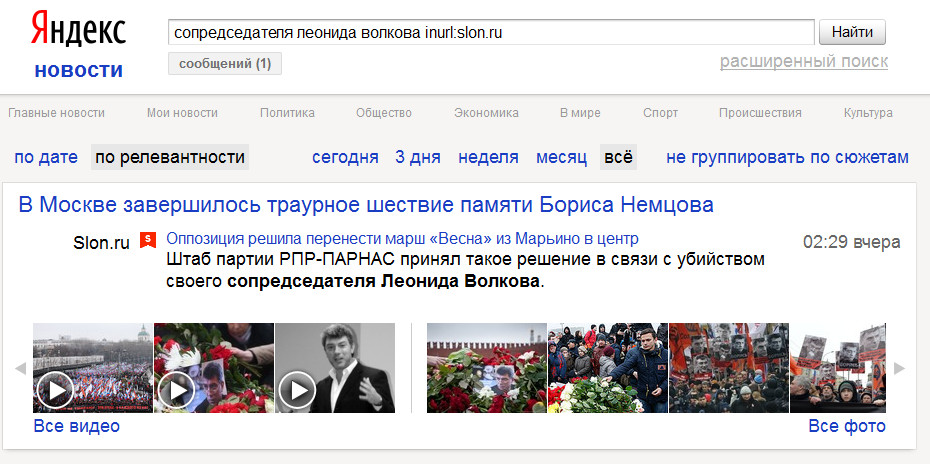Go to новости section link
The height and width of the screenshot is (464, 930).
click(x=79, y=71)
